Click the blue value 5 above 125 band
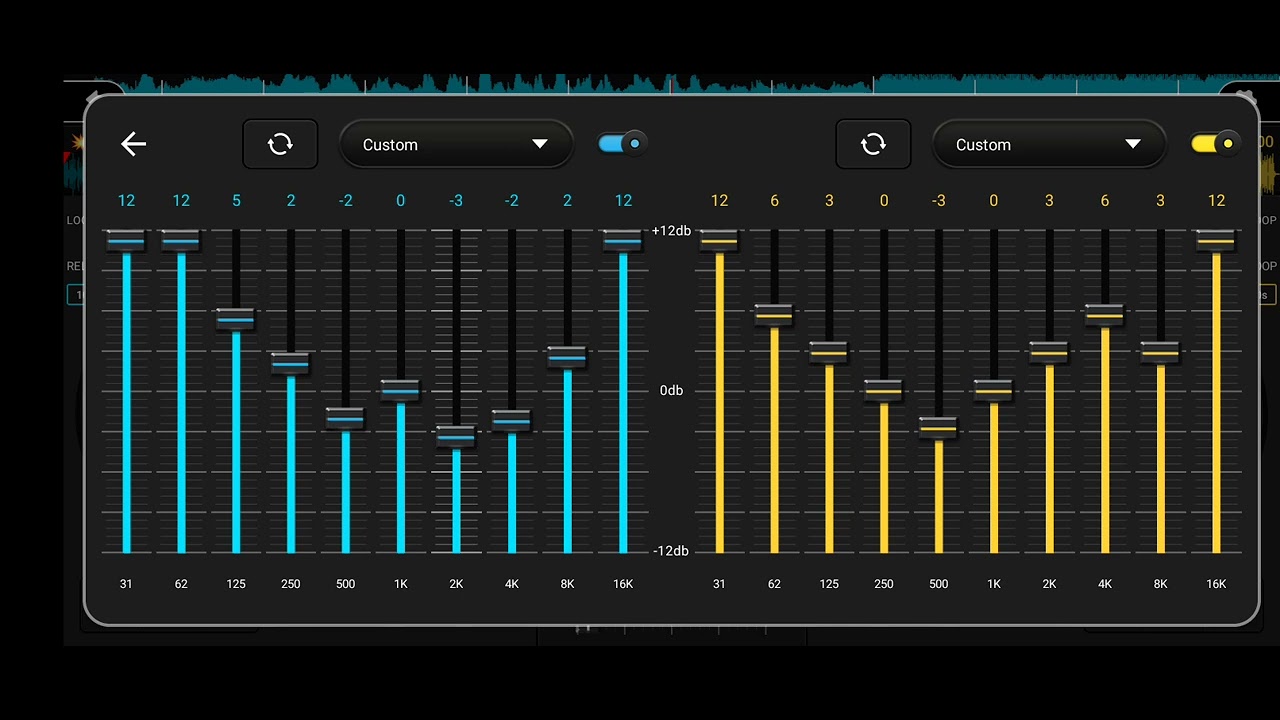Viewport: 1280px width, 720px height. [236, 201]
